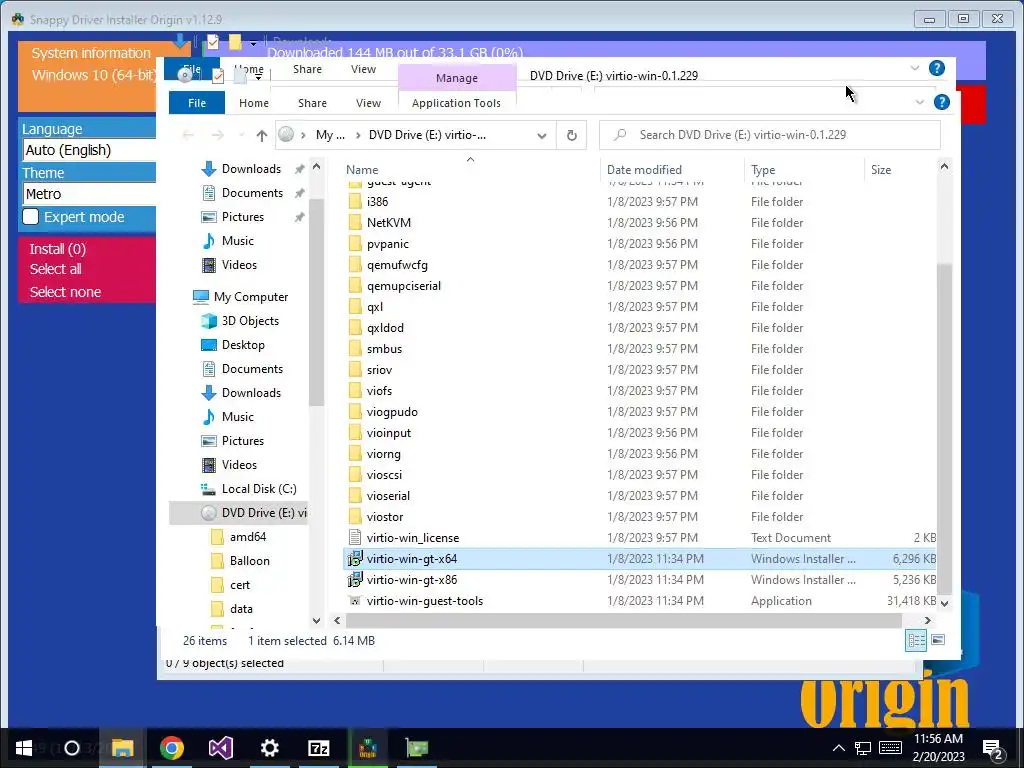This screenshot has width=1024, height=768.
Task: Open pinned Documents in Quick access
Action: 252,193
